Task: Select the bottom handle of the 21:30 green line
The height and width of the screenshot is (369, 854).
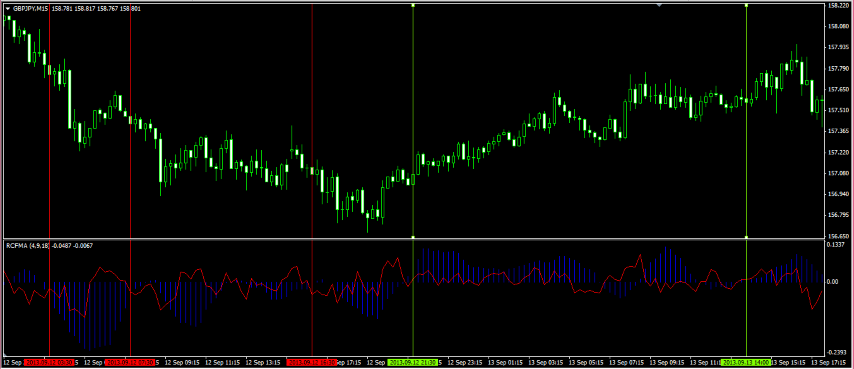Action: [413, 237]
